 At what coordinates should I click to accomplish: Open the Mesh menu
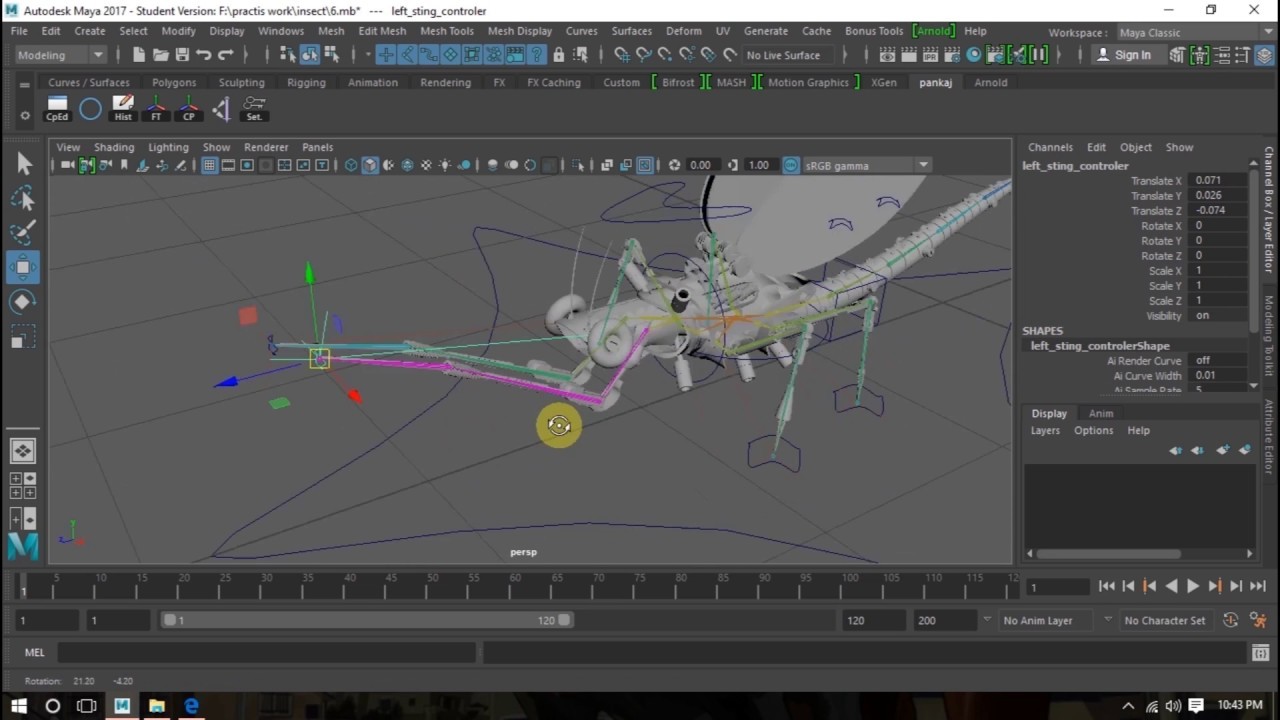click(331, 30)
